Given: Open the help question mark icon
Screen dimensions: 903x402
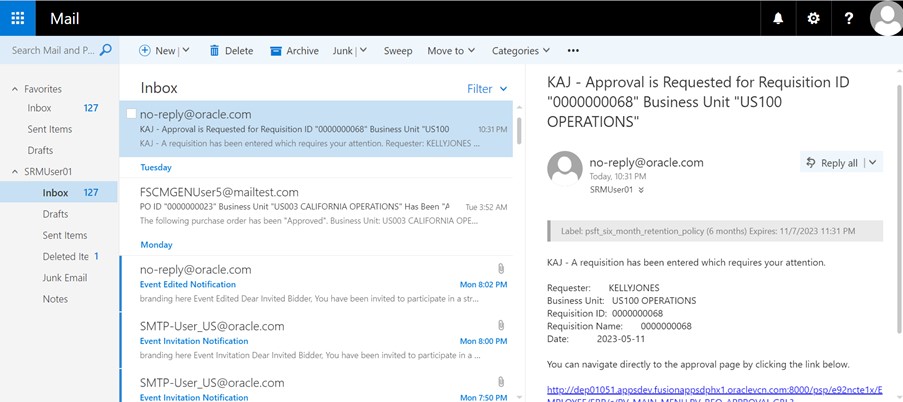Looking at the screenshot, I should click(x=848, y=18).
